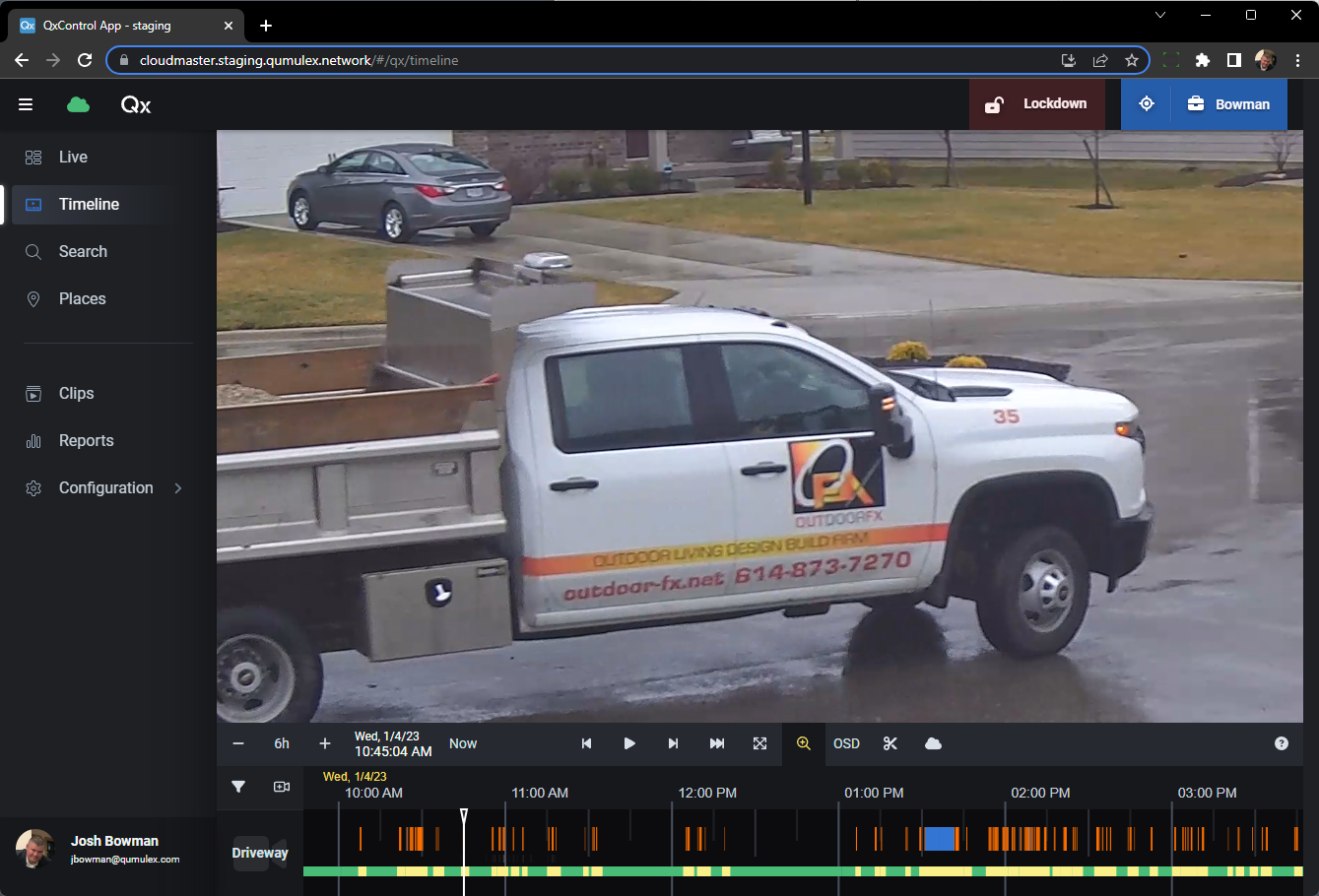Click the Qx logo

136,104
